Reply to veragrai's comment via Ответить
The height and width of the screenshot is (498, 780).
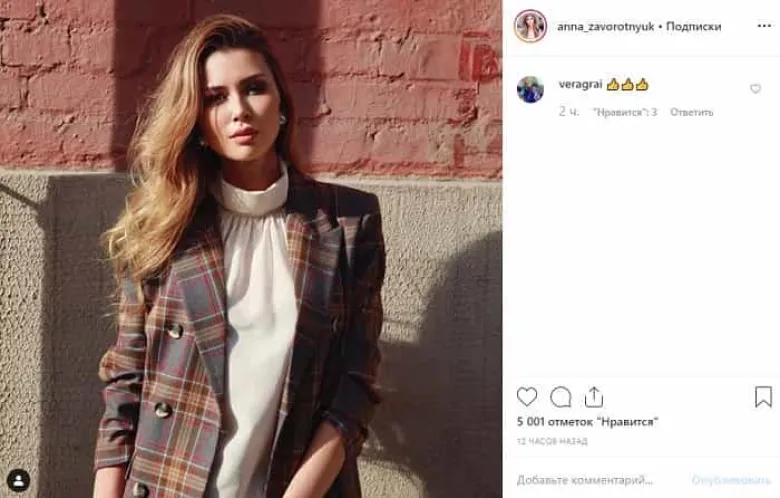coord(691,112)
